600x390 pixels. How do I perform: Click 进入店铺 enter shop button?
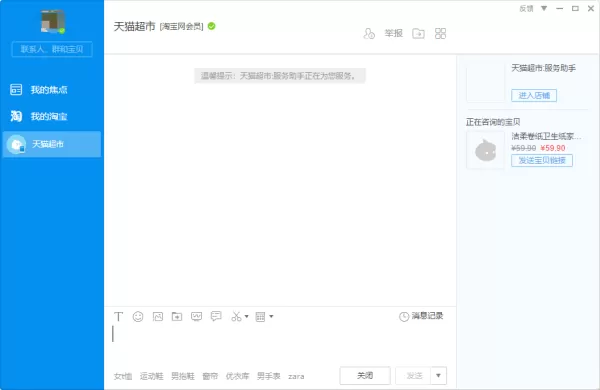pyautogui.click(x=534, y=95)
